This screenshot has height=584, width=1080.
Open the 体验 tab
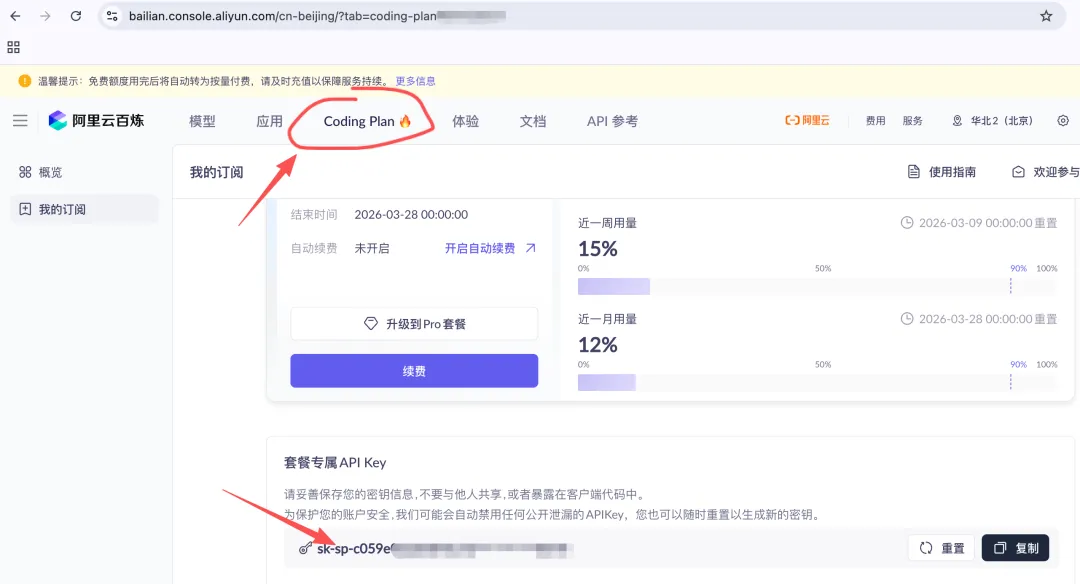pos(466,121)
